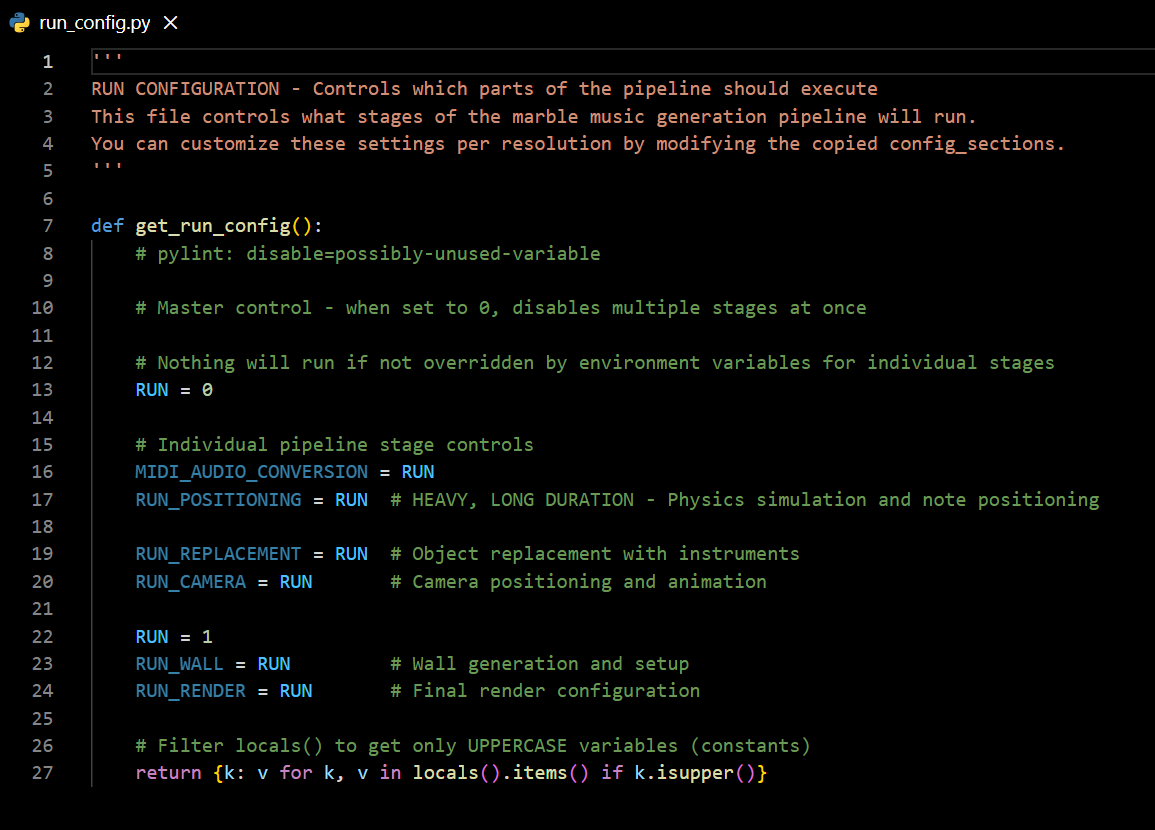
Task: Click line number 13 in the gutter
Action: pyautogui.click(x=42, y=389)
